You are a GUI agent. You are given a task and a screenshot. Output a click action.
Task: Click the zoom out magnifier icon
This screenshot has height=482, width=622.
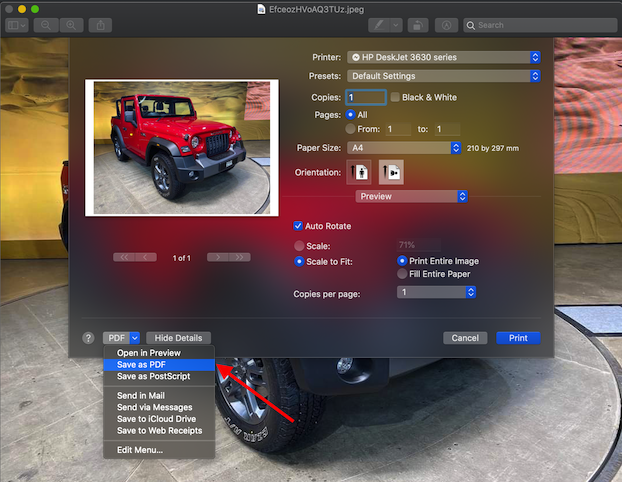46,25
